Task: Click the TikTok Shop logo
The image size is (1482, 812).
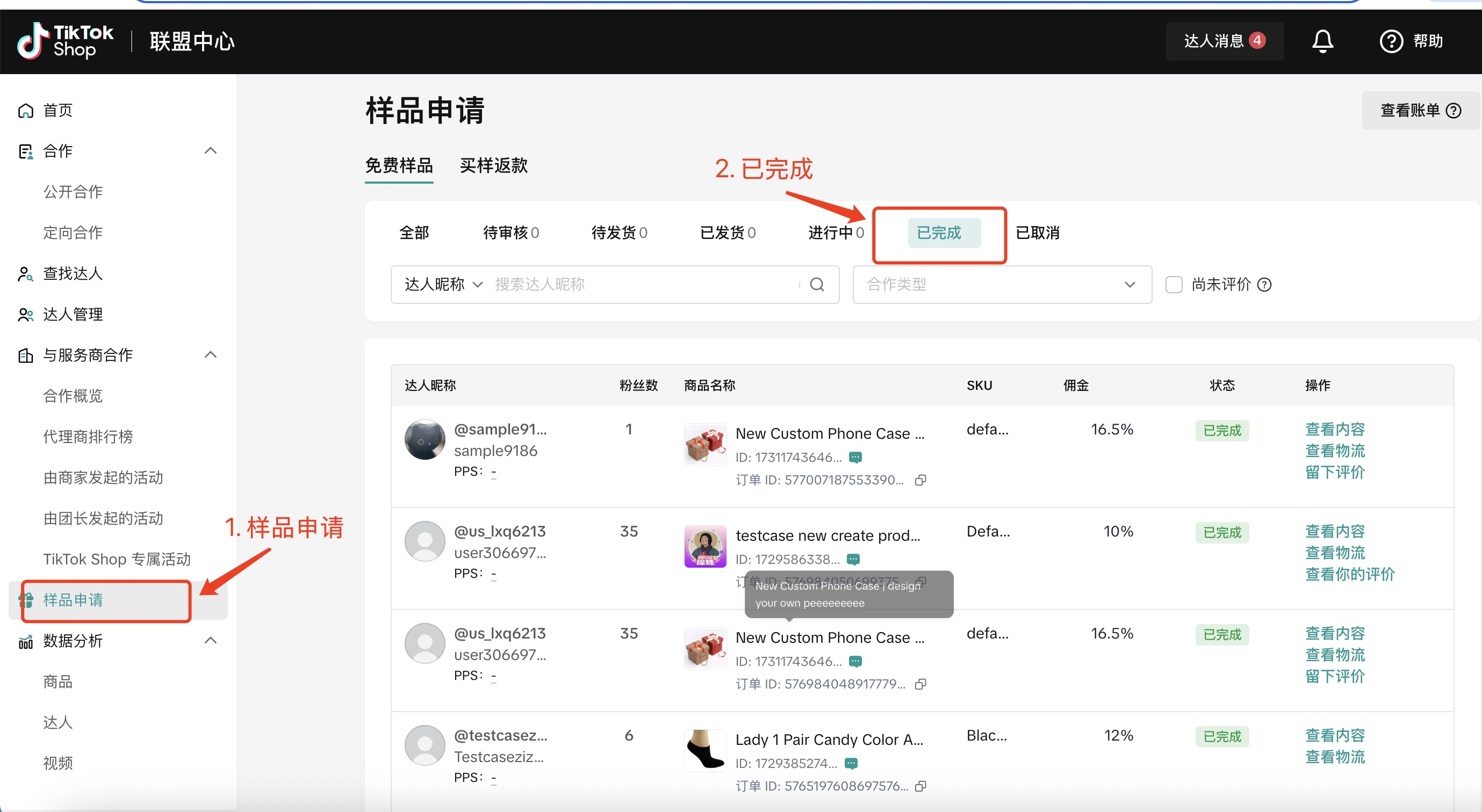Action: pos(64,41)
